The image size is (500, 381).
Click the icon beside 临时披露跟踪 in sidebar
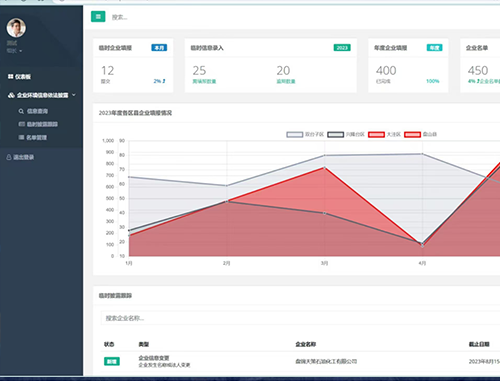(21, 124)
